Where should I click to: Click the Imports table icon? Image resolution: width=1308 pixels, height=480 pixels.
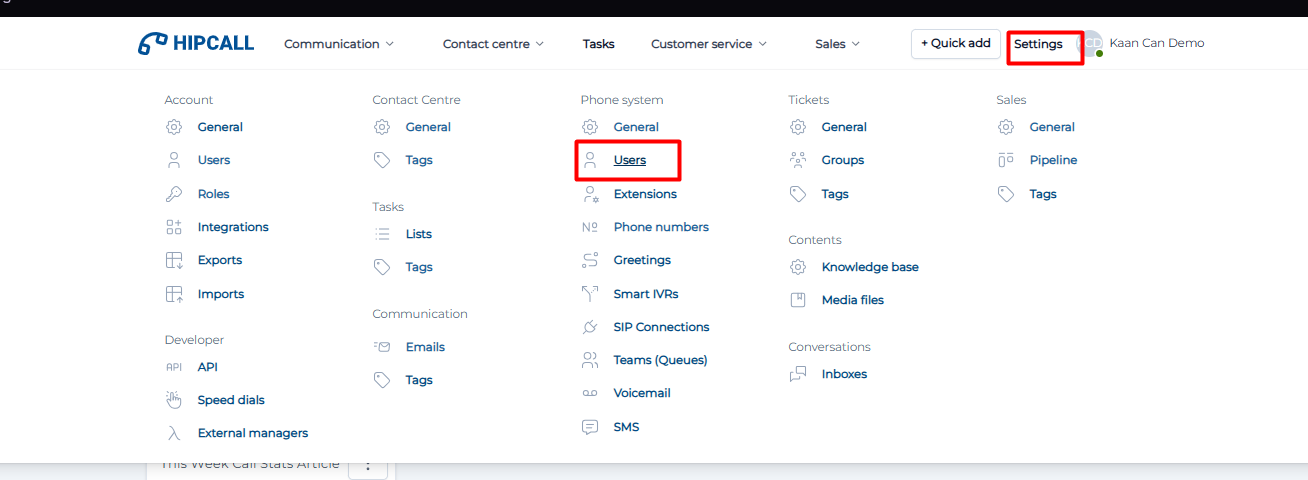(174, 294)
